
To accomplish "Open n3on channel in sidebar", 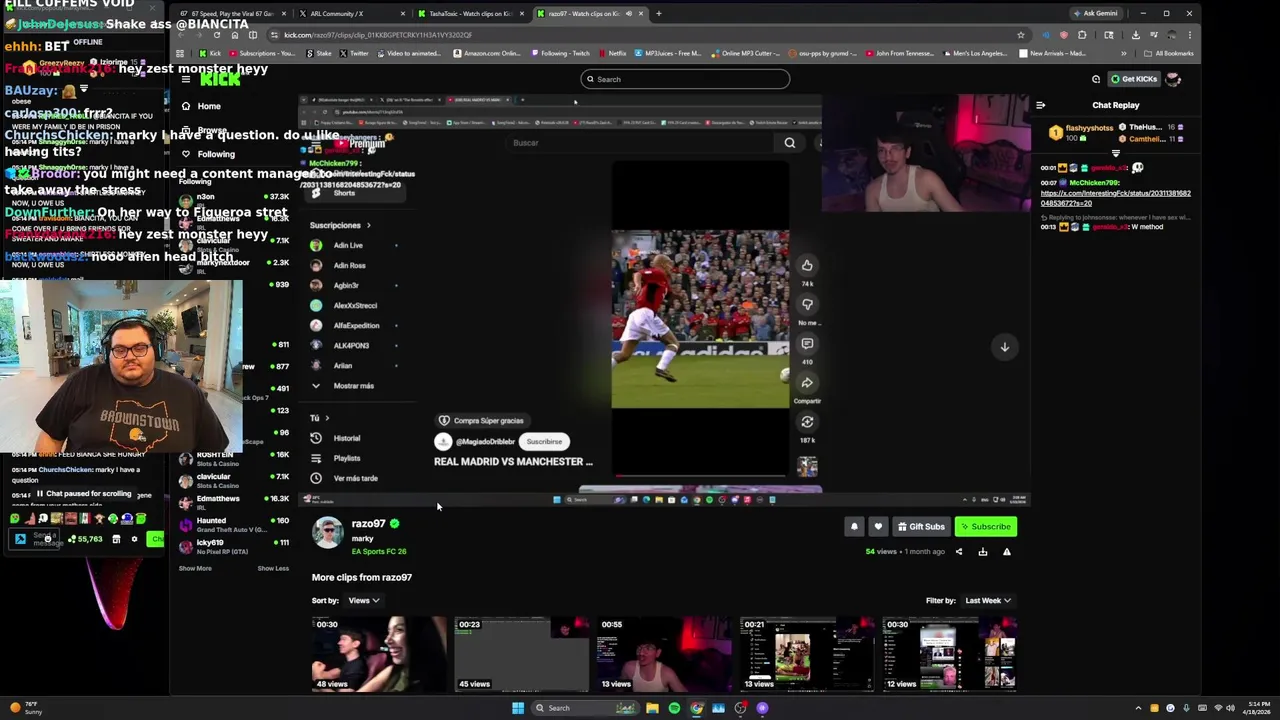I will pos(234,200).
